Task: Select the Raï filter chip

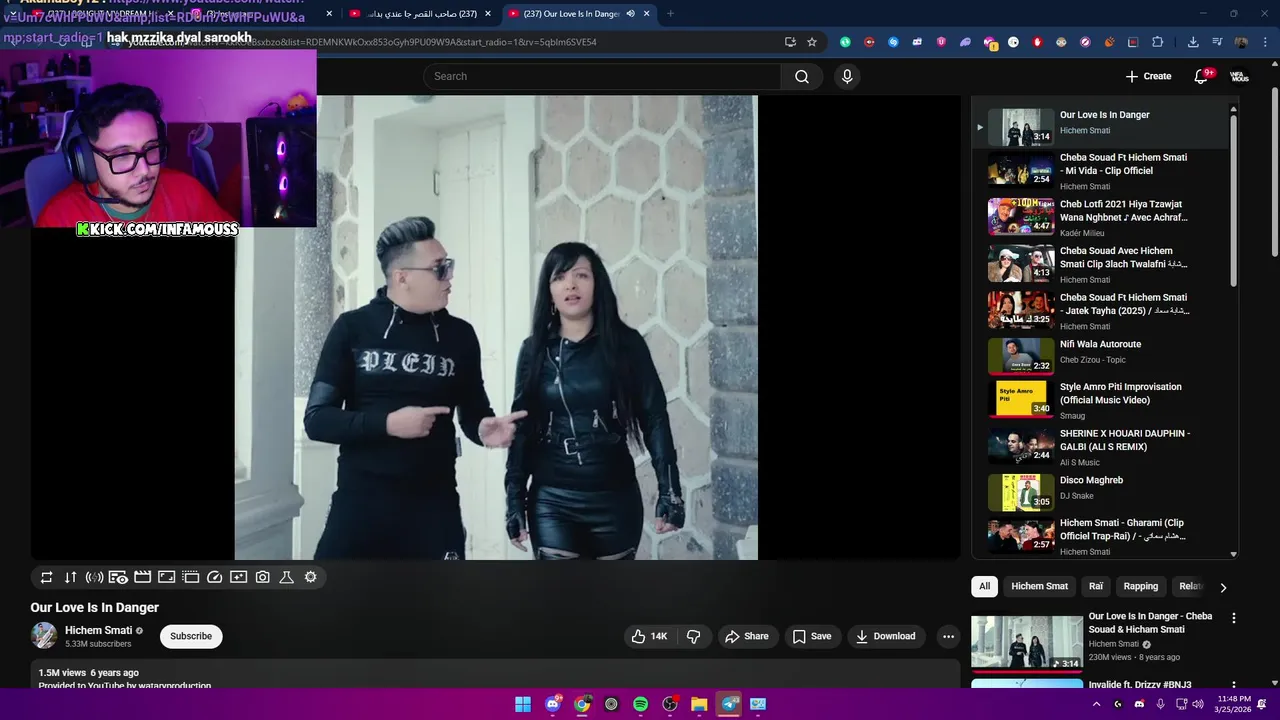Action: 1096,586
